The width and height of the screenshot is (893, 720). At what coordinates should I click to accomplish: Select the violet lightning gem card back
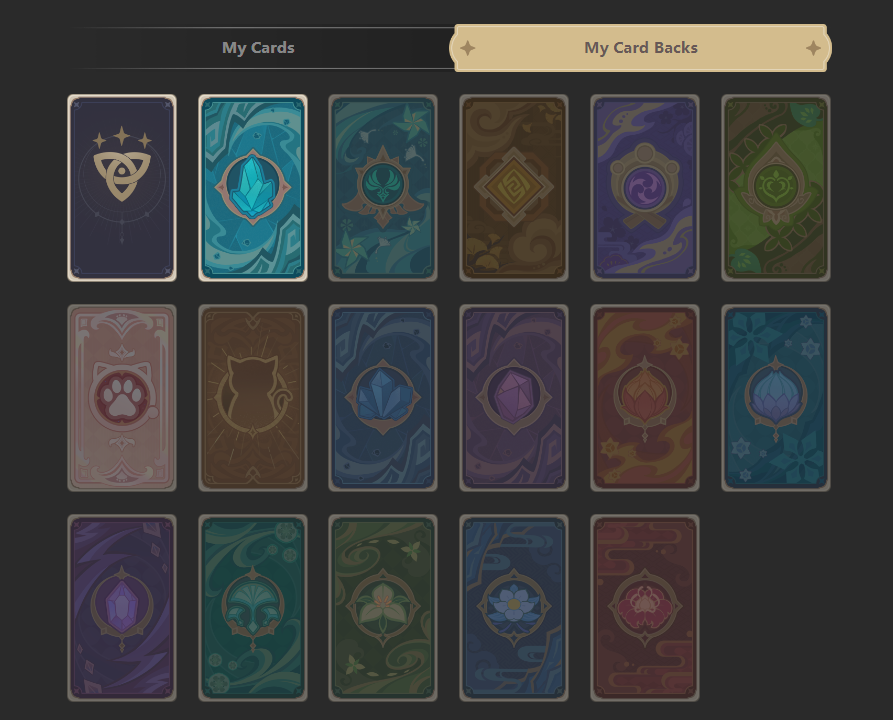[122, 608]
